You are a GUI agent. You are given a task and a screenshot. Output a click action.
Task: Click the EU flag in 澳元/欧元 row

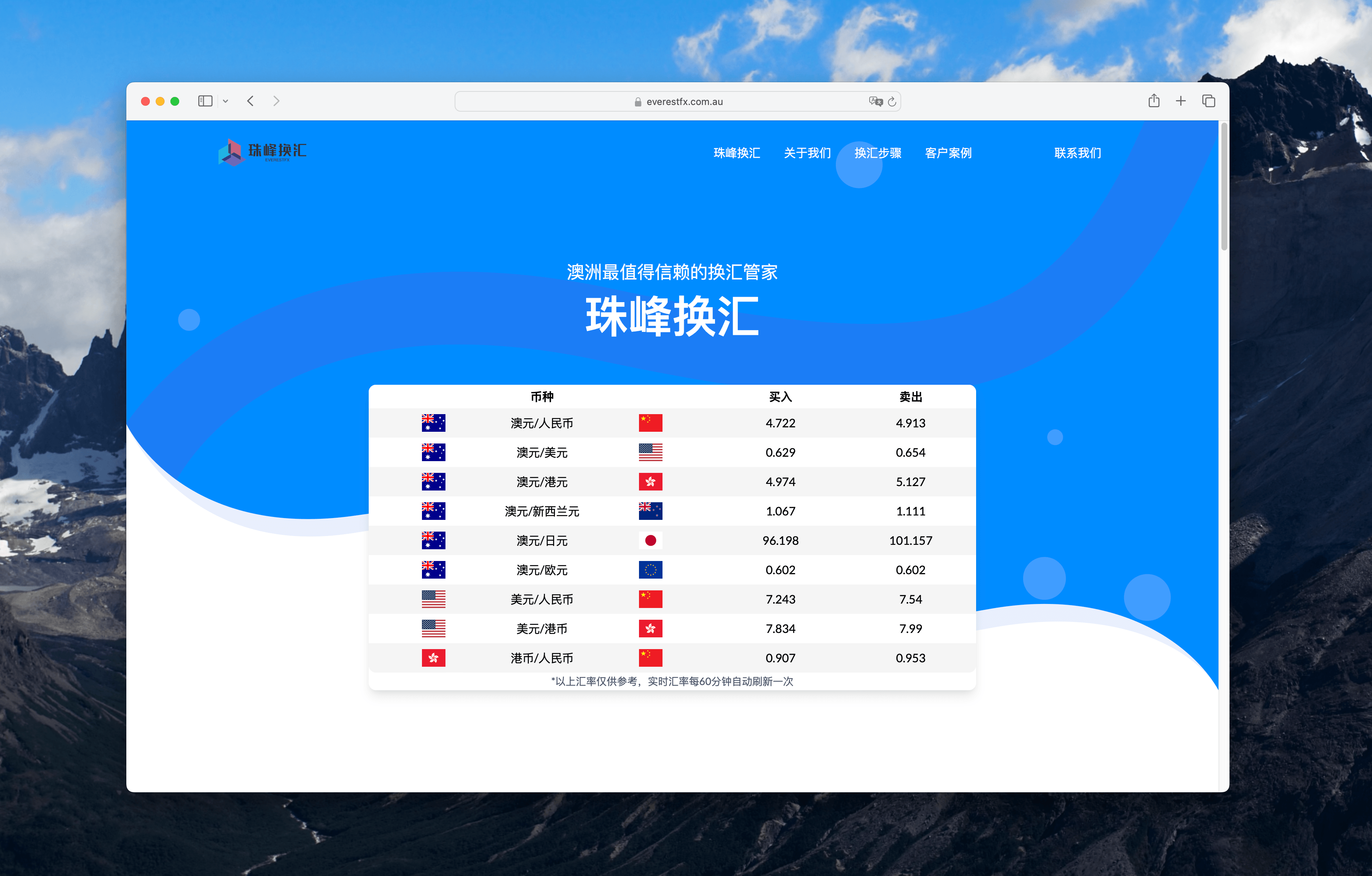(650, 569)
